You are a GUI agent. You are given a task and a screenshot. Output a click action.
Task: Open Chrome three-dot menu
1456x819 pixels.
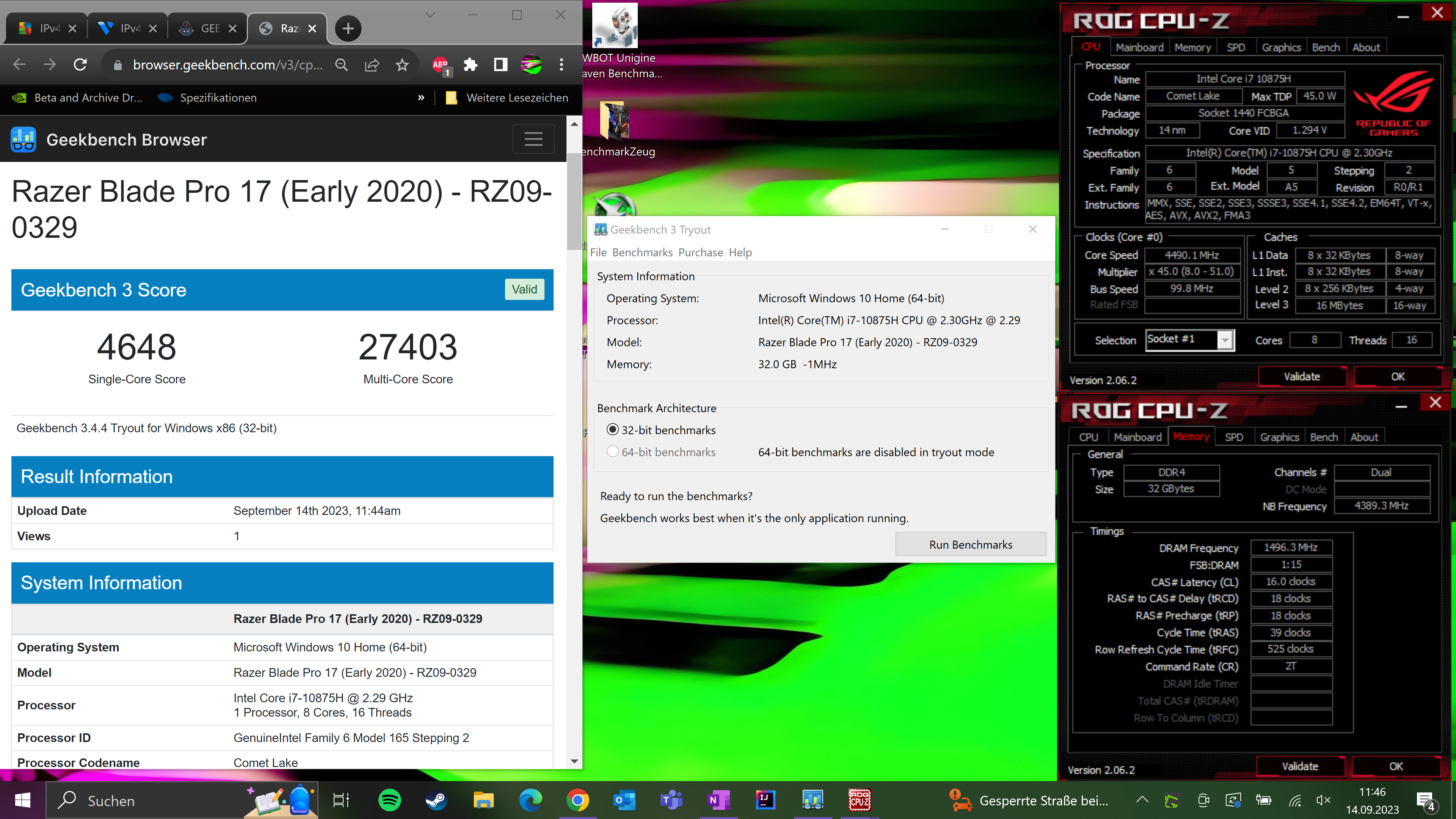pos(561,65)
